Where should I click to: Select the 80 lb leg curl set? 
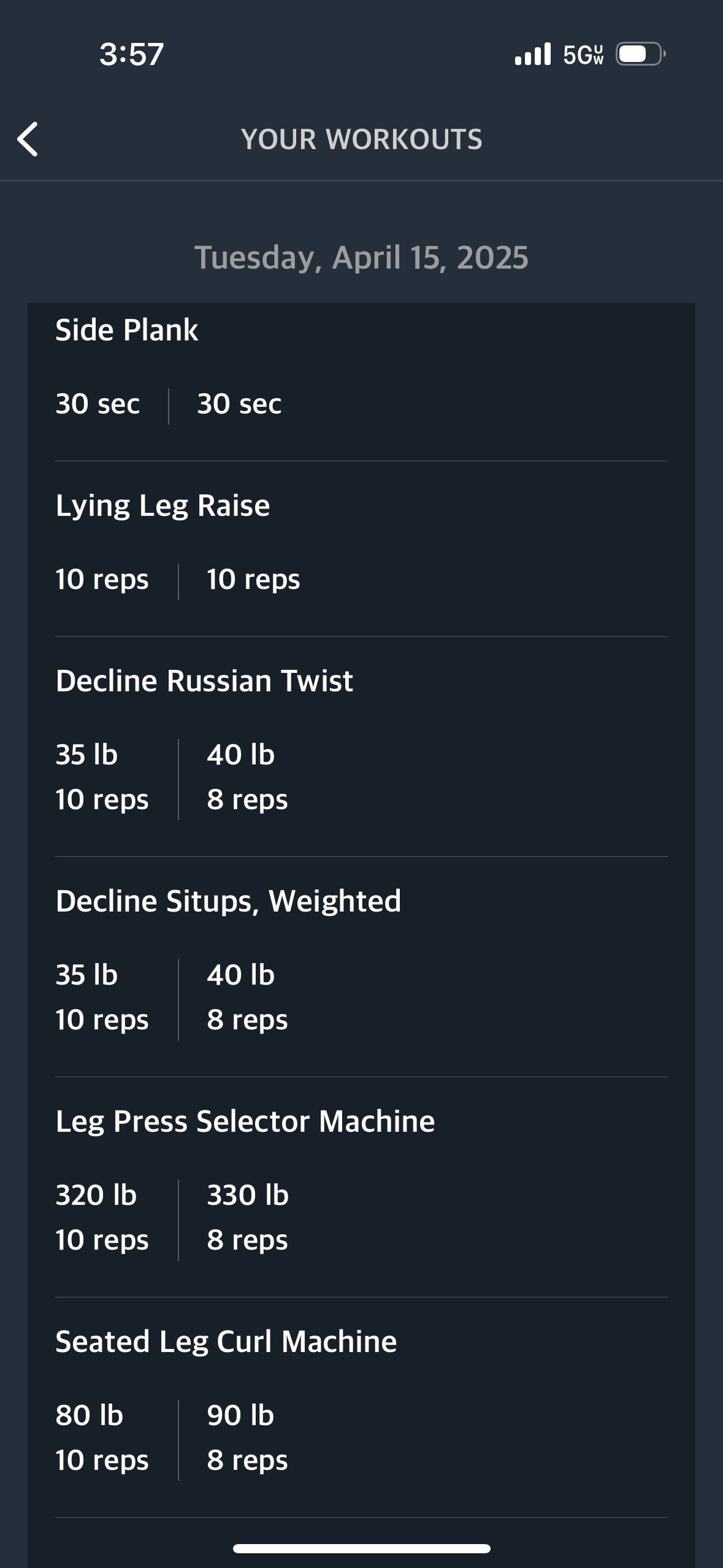102,1438
